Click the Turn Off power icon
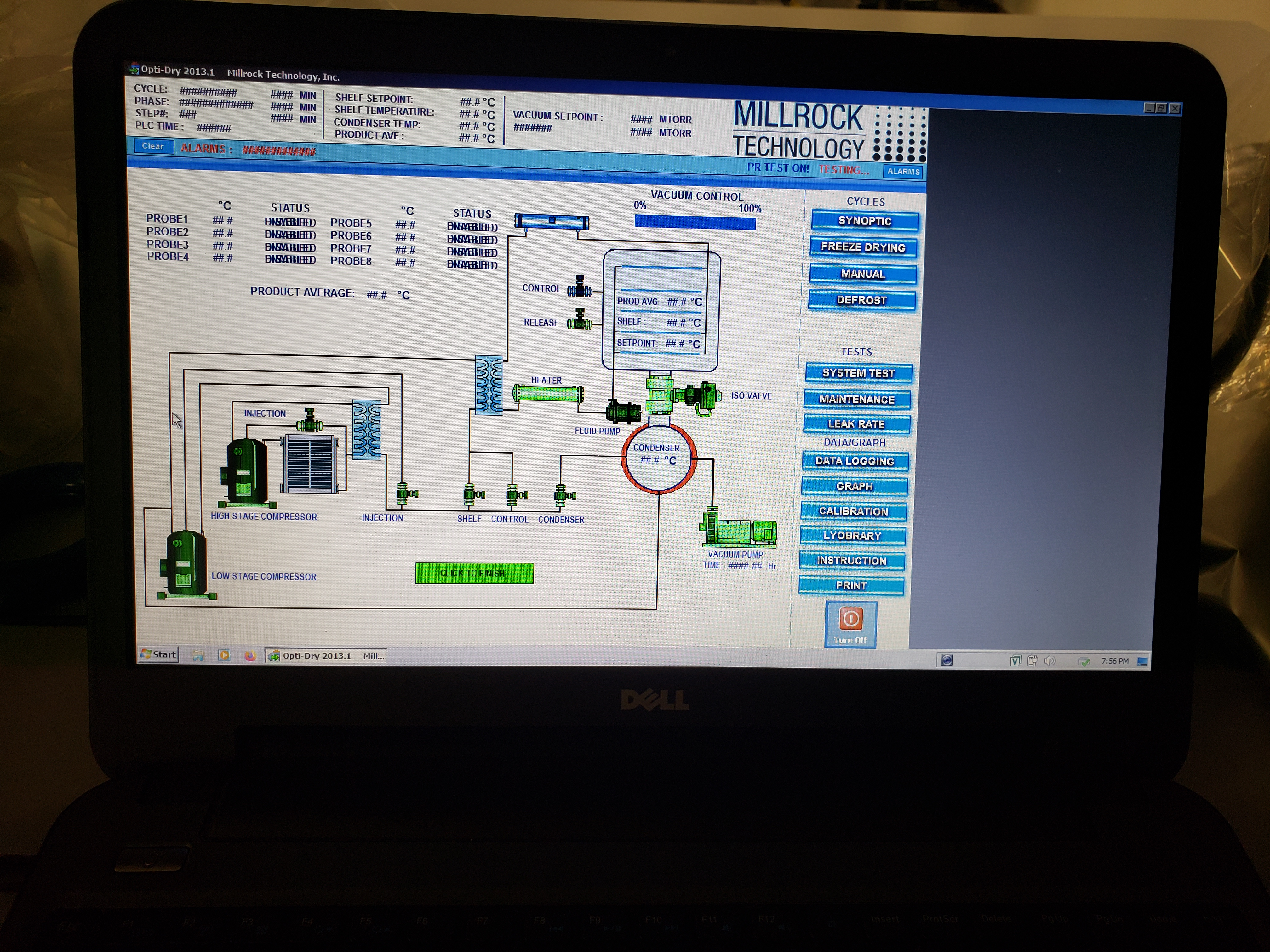 (850, 619)
